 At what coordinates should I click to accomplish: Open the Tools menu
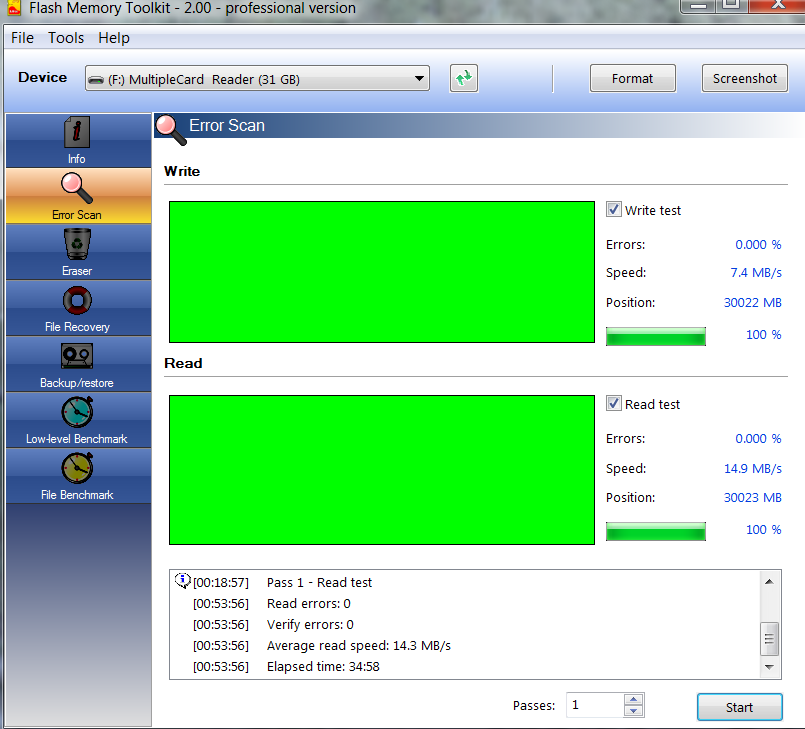66,38
